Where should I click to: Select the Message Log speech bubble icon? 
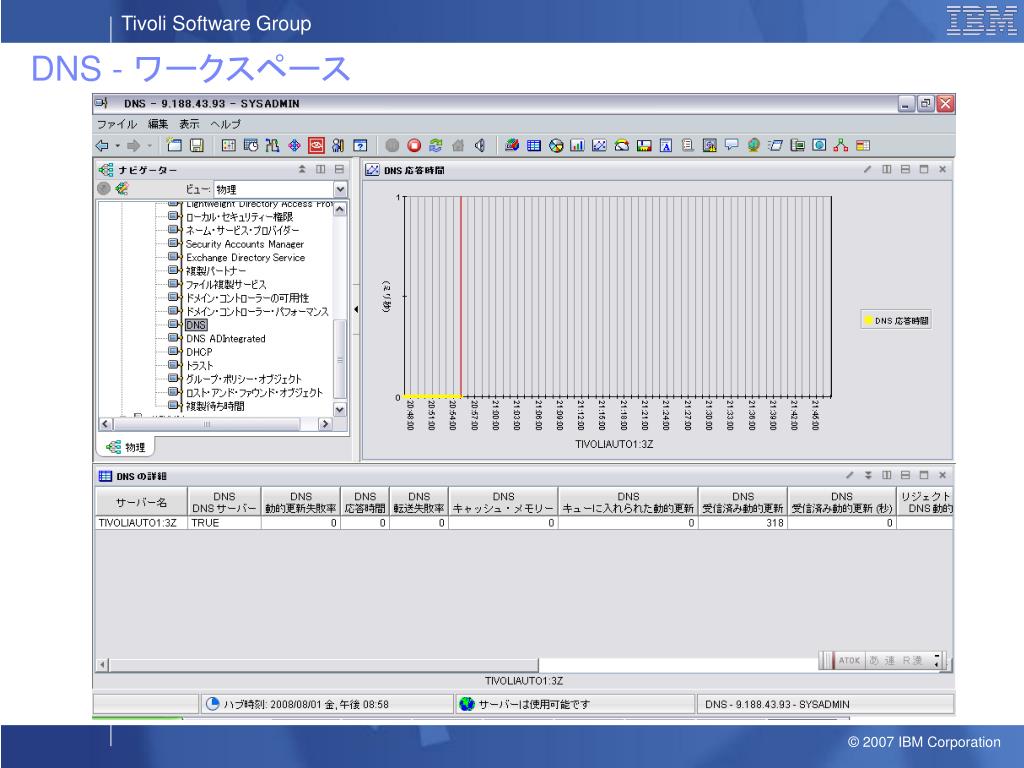(731, 145)
